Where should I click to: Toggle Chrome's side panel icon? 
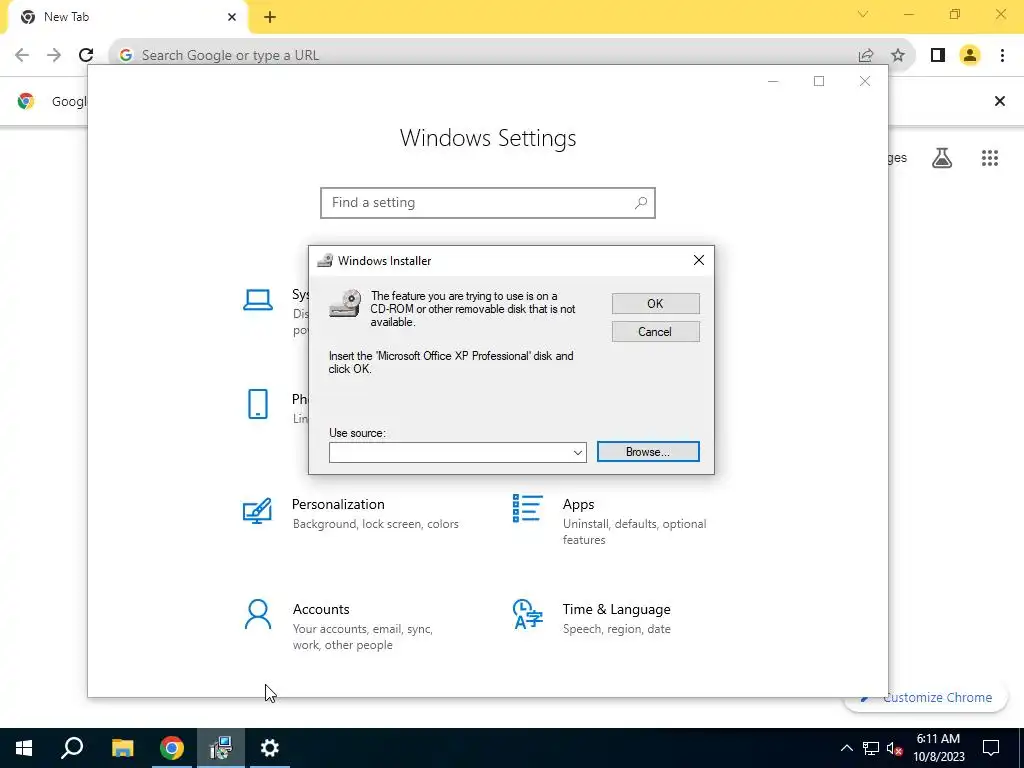[938, 56]
